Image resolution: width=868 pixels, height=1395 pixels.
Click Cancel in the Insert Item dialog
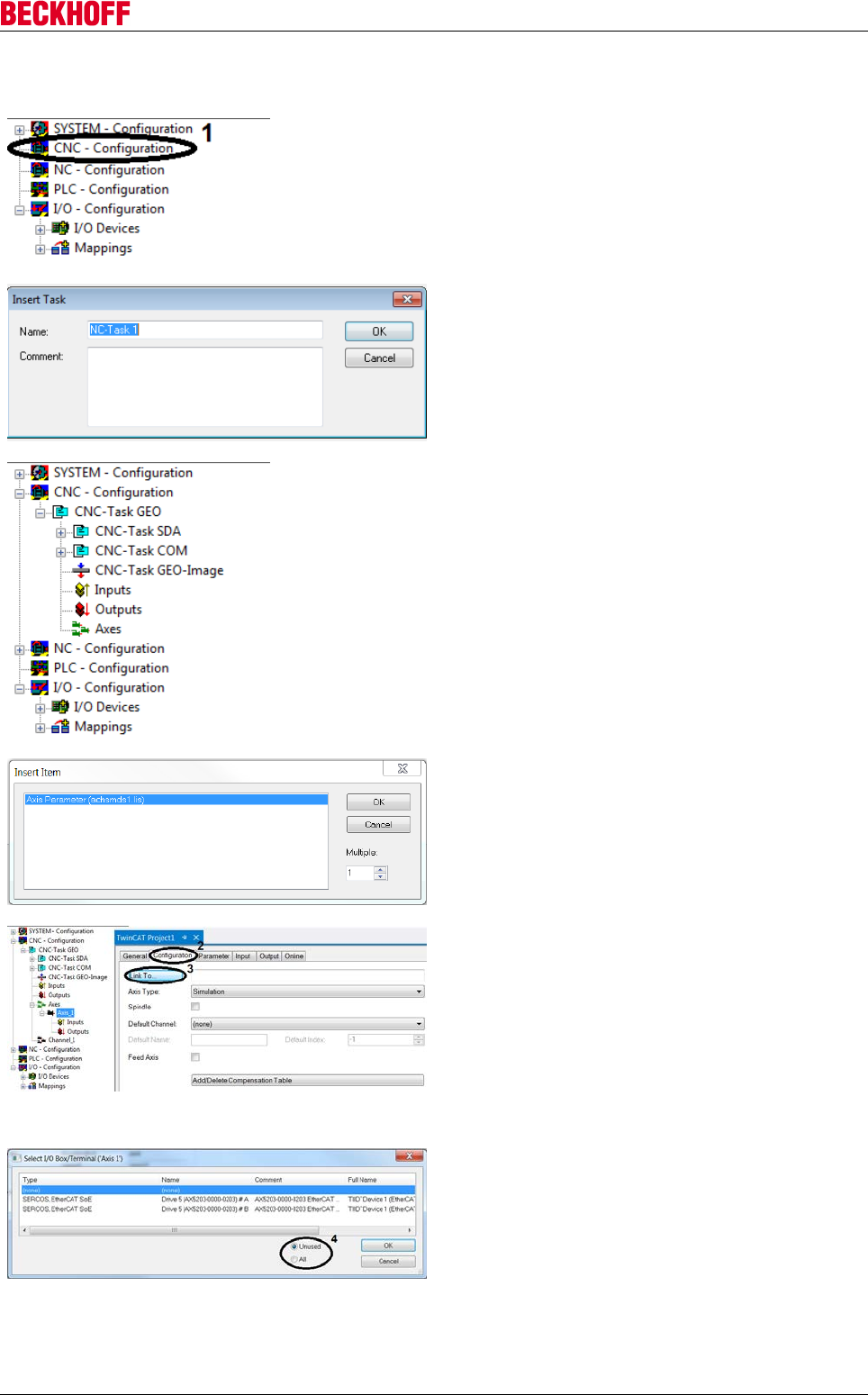378,824
